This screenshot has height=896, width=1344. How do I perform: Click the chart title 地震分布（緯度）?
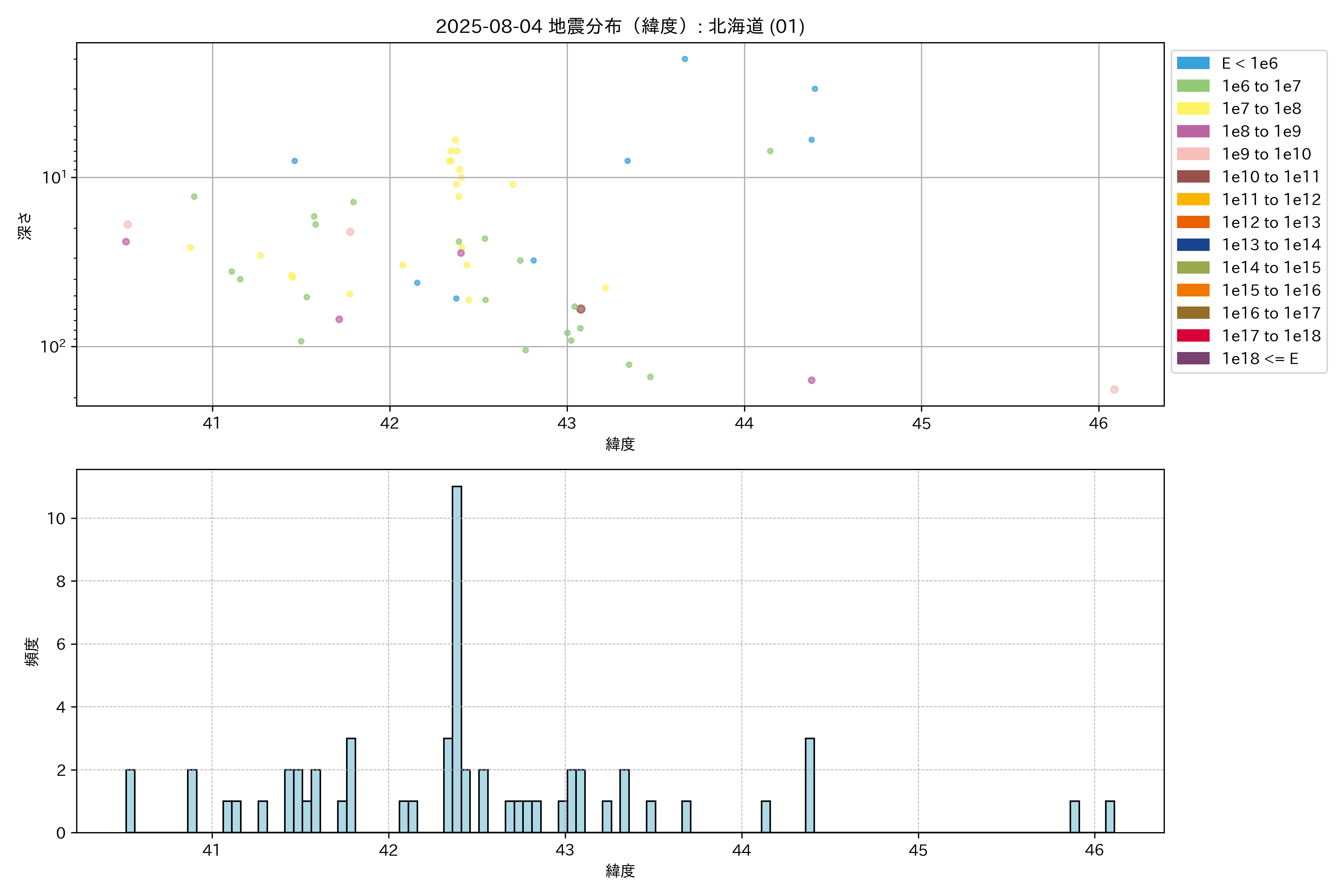pos(620,26)
